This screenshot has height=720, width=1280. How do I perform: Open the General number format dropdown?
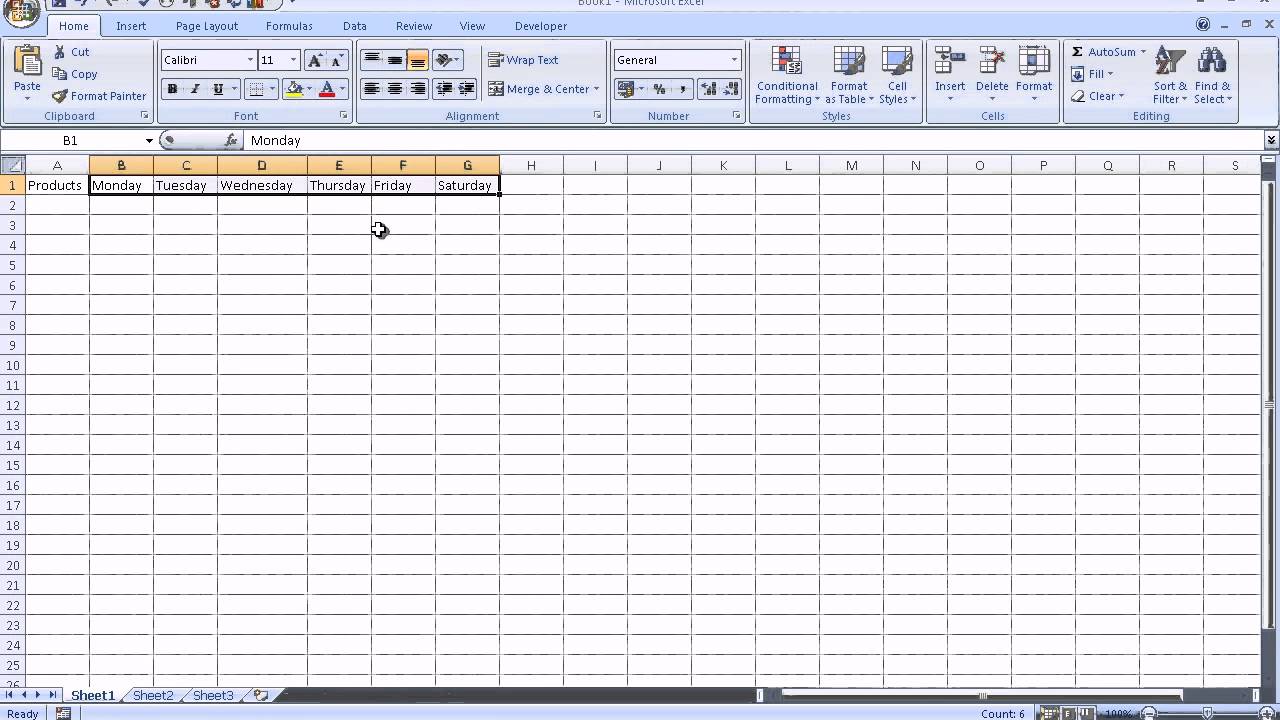click(x=734, y=60)
